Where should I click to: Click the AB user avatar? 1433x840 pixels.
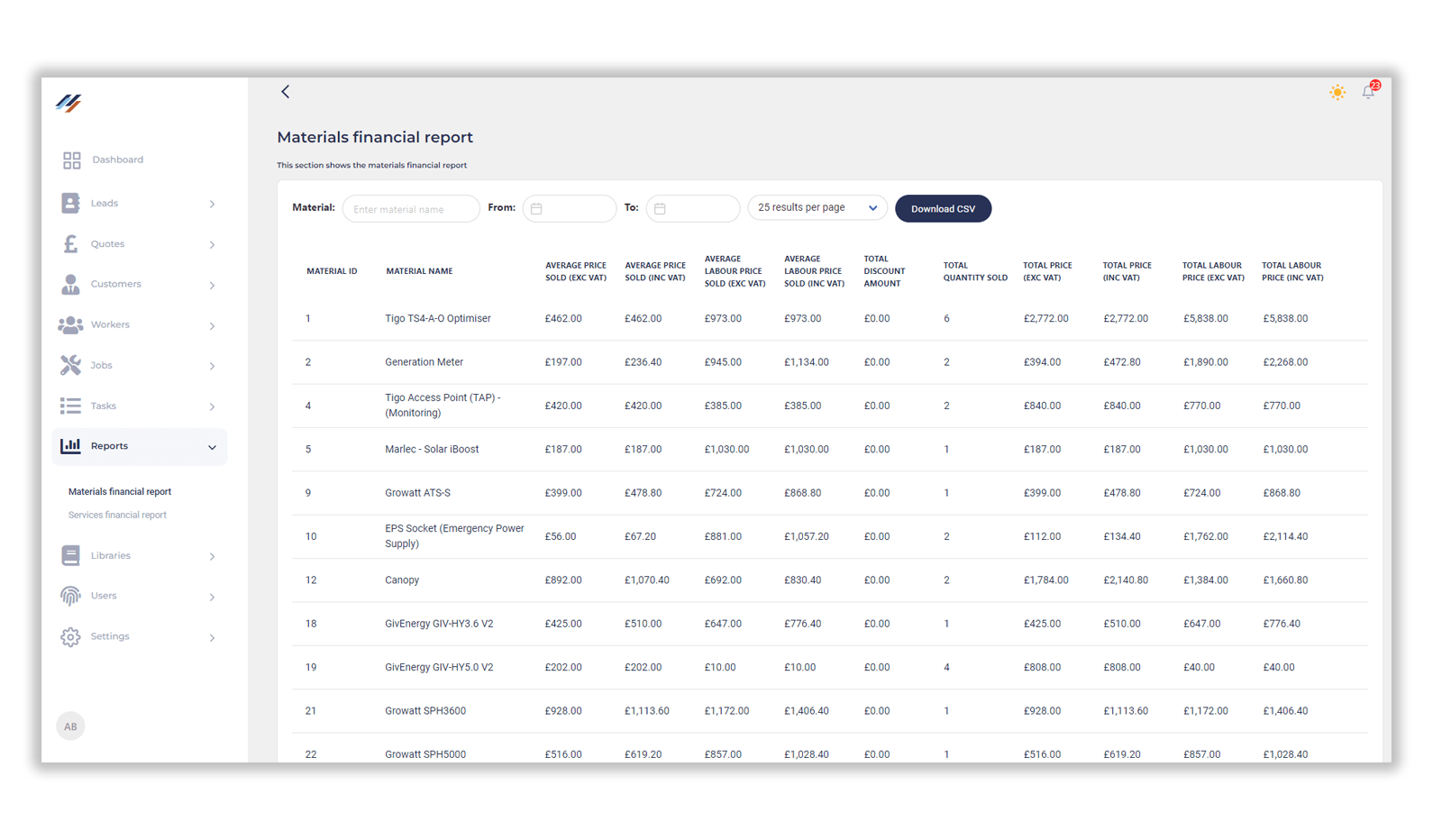click(70, 726)
